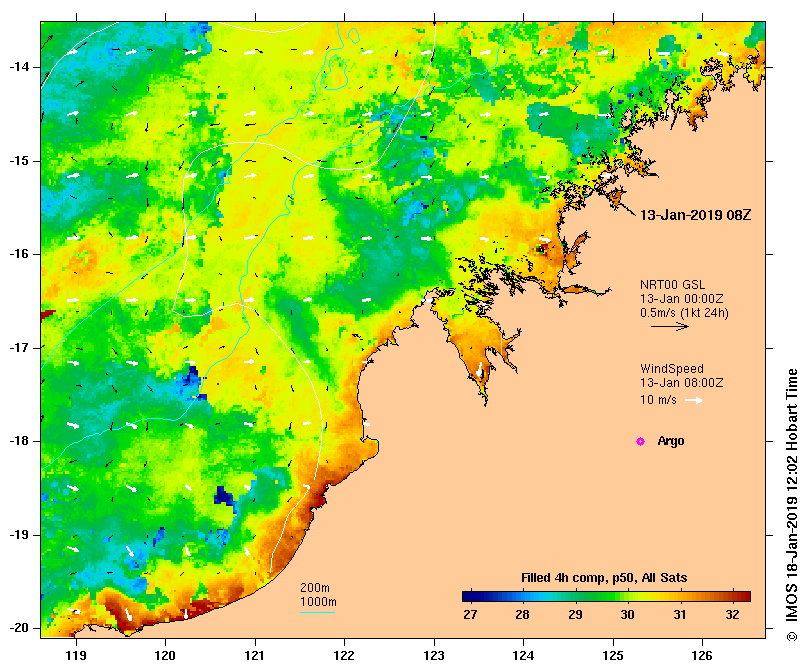Click the '1000m' isobath label

[x=318, y=602]
